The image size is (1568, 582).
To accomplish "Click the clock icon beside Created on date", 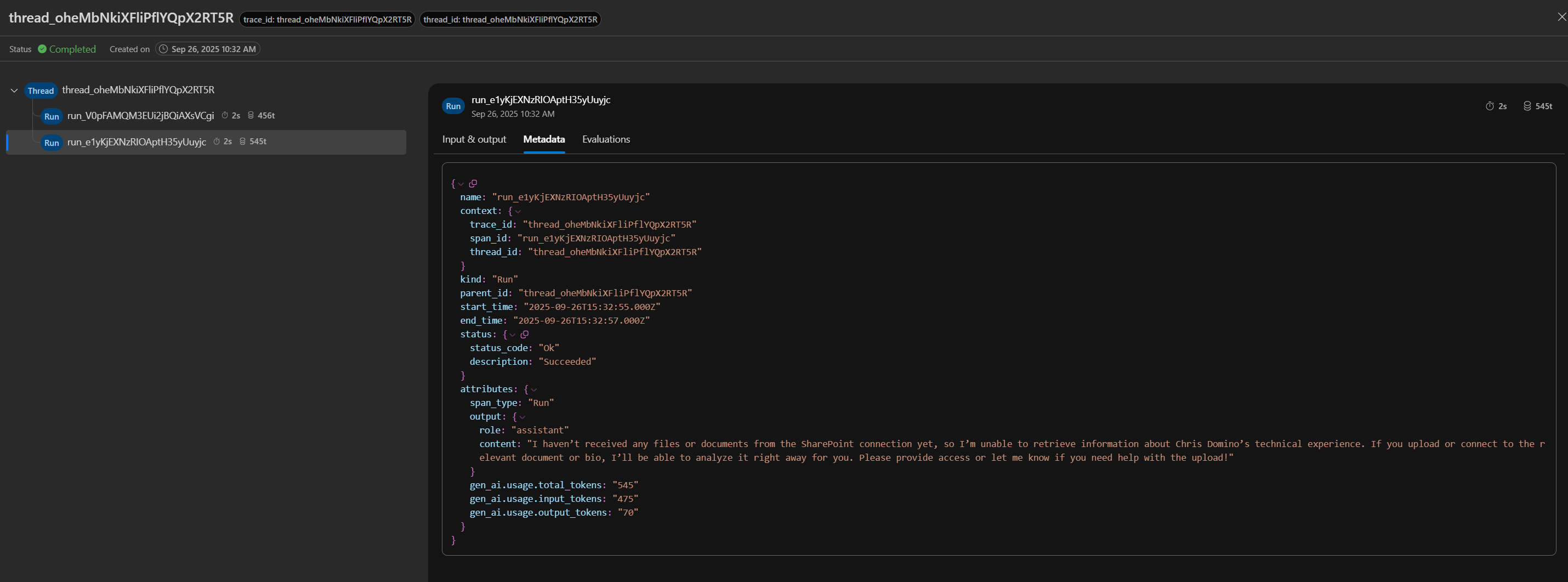I will pos(163,49).
